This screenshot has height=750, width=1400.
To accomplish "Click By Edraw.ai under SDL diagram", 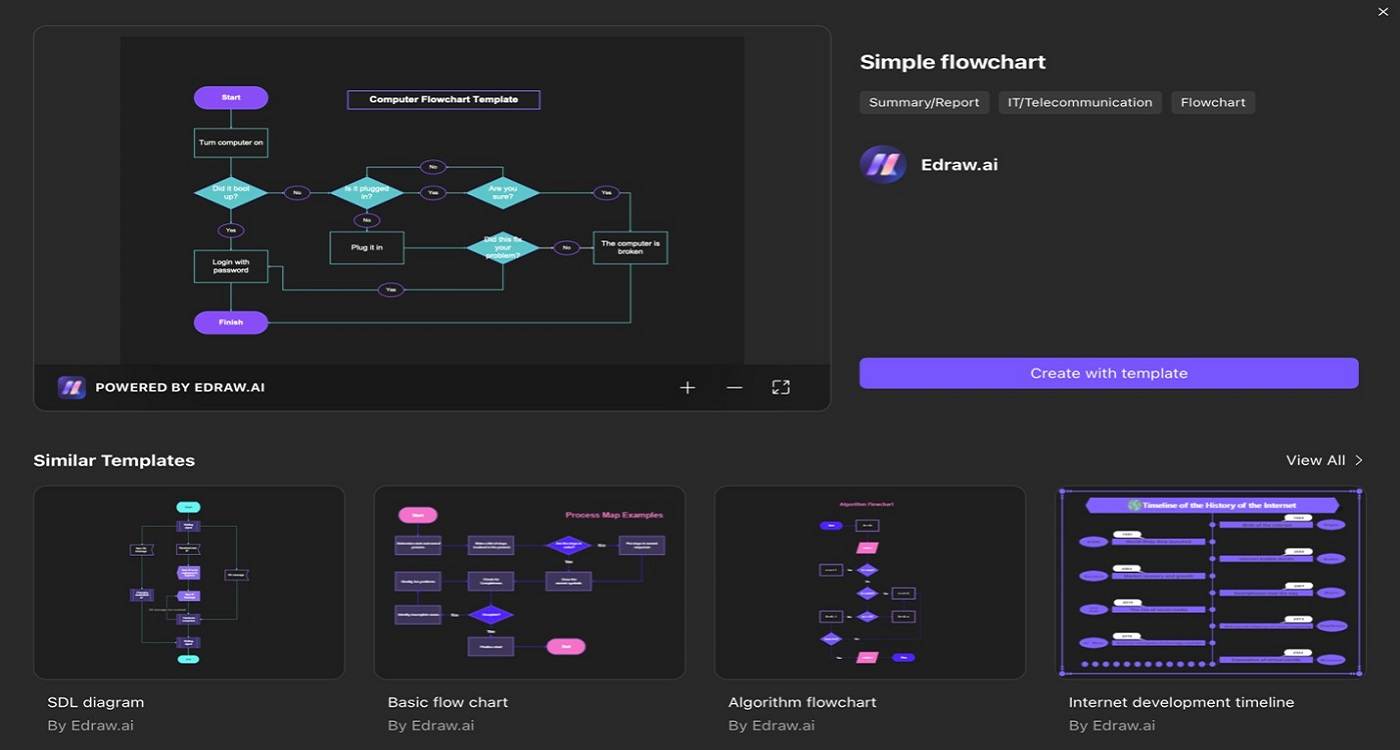I will (90, 725).
